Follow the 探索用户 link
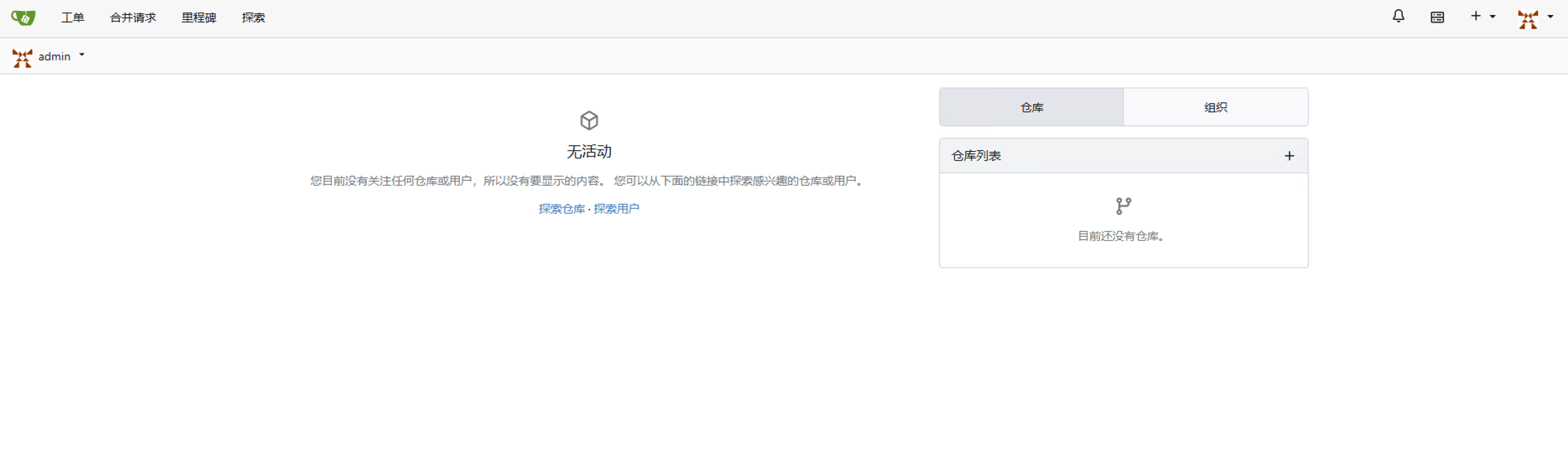 pyautogui.click(x=616, y=209)
